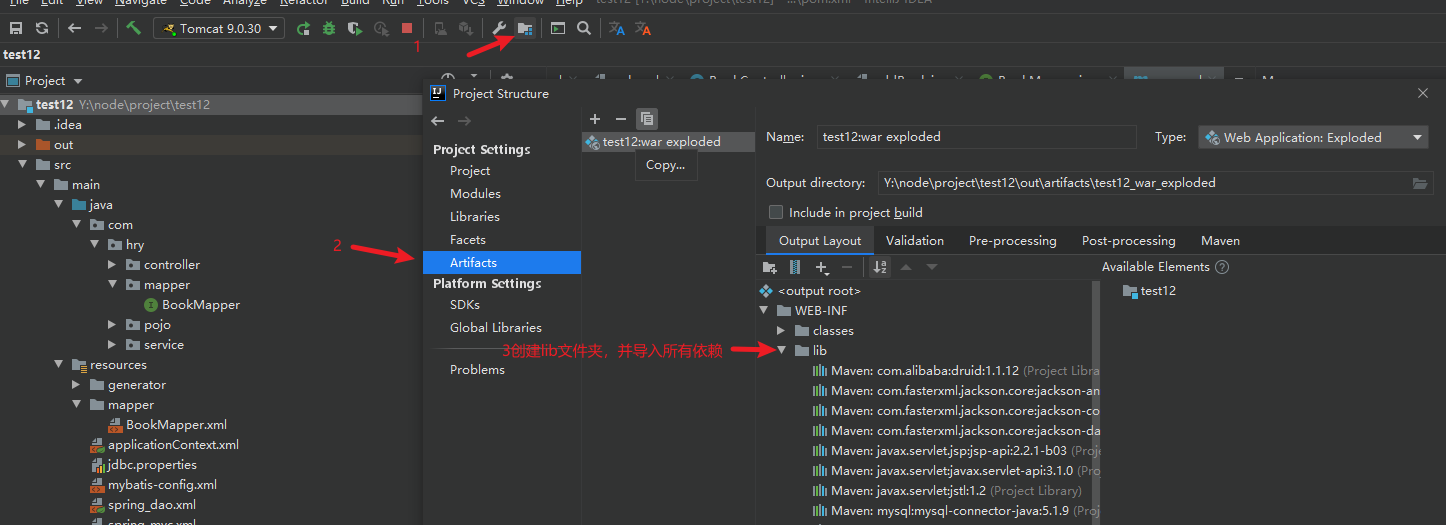Click the Run with Coverage icon
The width and height of the screenshot is (1446, 525).
click(x=355, y=29)
